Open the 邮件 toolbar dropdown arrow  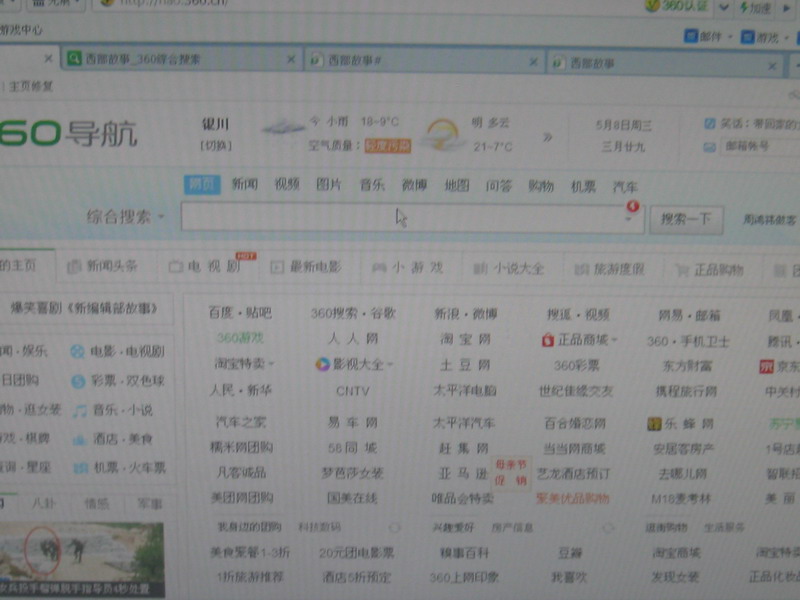click(x=730, y=37)
